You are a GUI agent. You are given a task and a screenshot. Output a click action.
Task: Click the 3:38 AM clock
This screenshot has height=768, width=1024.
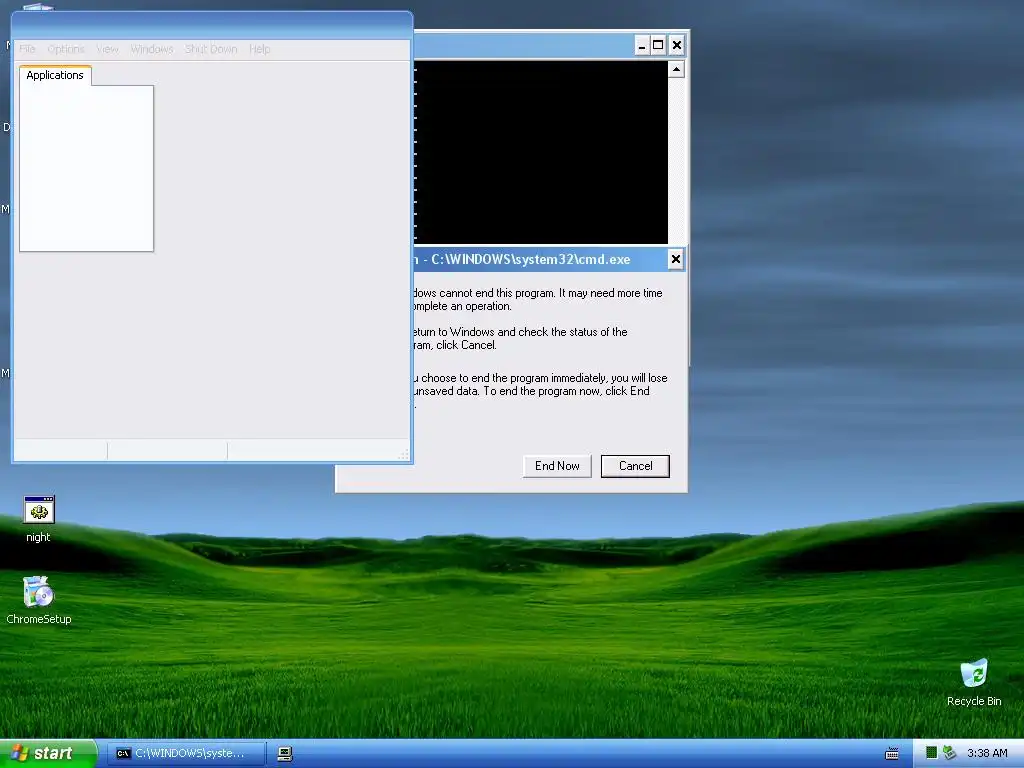[x=987, y=753]
